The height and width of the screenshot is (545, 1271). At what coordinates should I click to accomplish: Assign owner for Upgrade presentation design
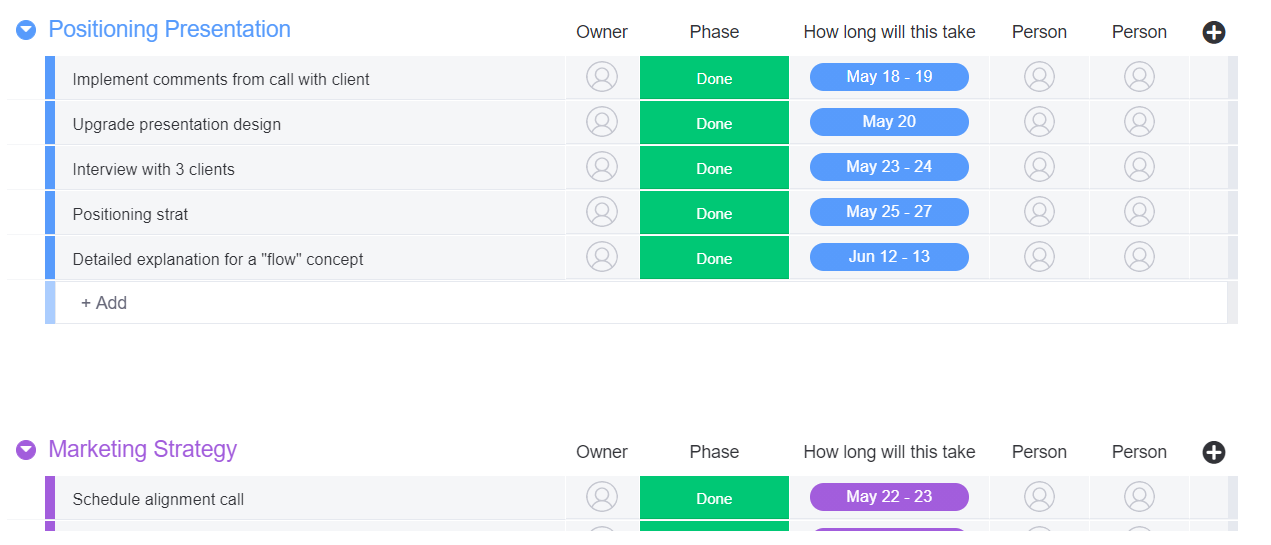pos(602,122)
